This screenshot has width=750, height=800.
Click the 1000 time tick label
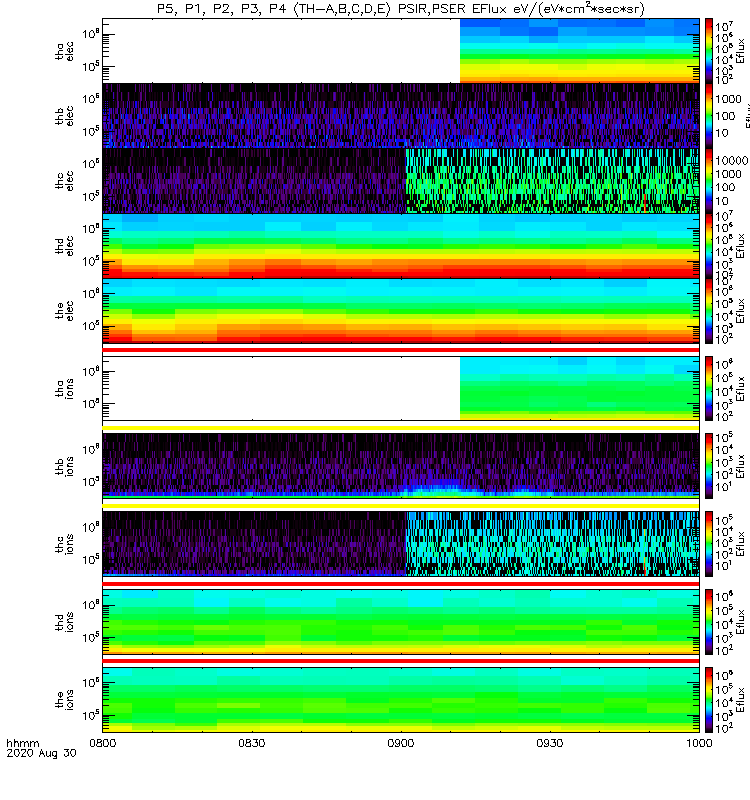[x=698, y=743]
